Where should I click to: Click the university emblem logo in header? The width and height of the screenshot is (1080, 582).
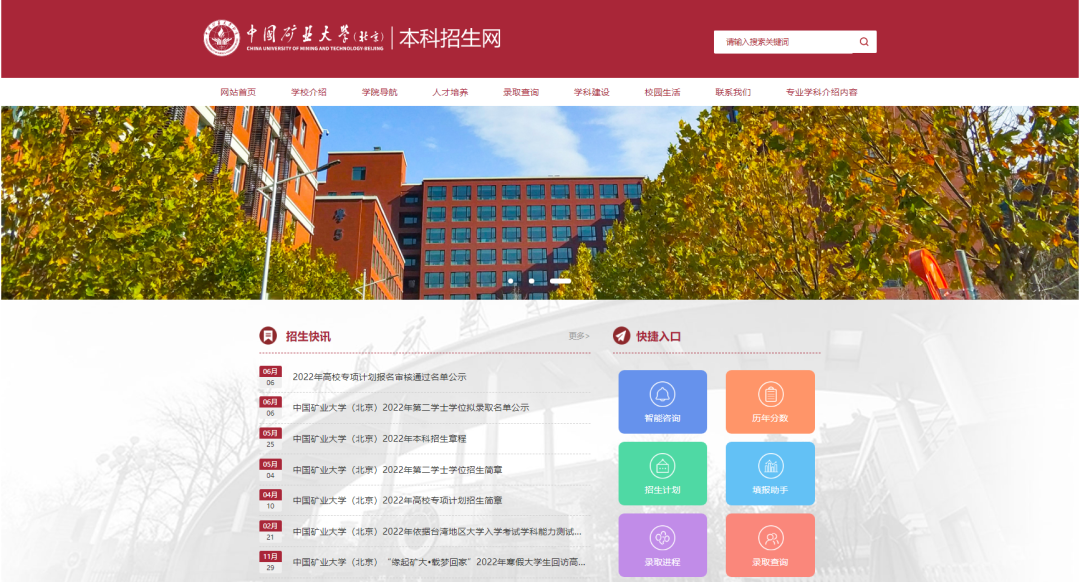point(222,38)
